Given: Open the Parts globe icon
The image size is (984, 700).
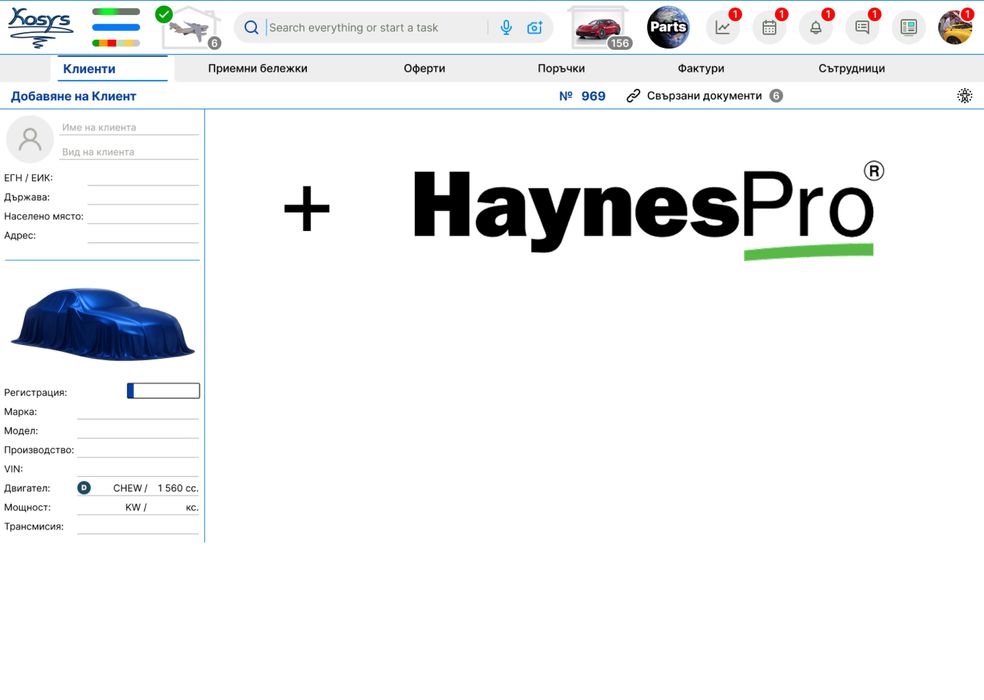Looking at the screenshot, I should click(668, 27).
